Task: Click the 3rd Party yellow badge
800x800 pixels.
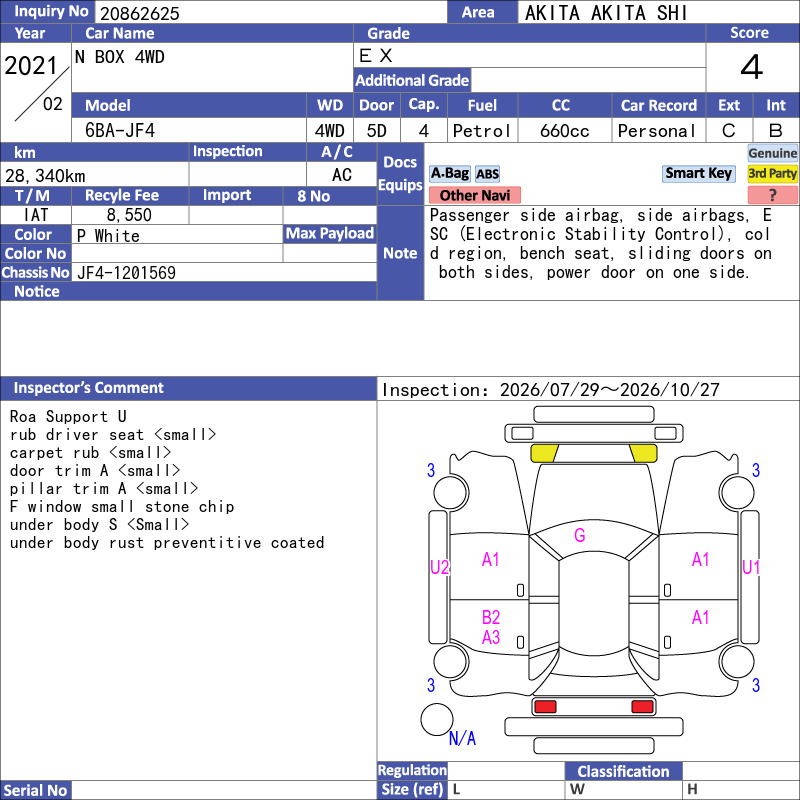Action: (772, 173)
